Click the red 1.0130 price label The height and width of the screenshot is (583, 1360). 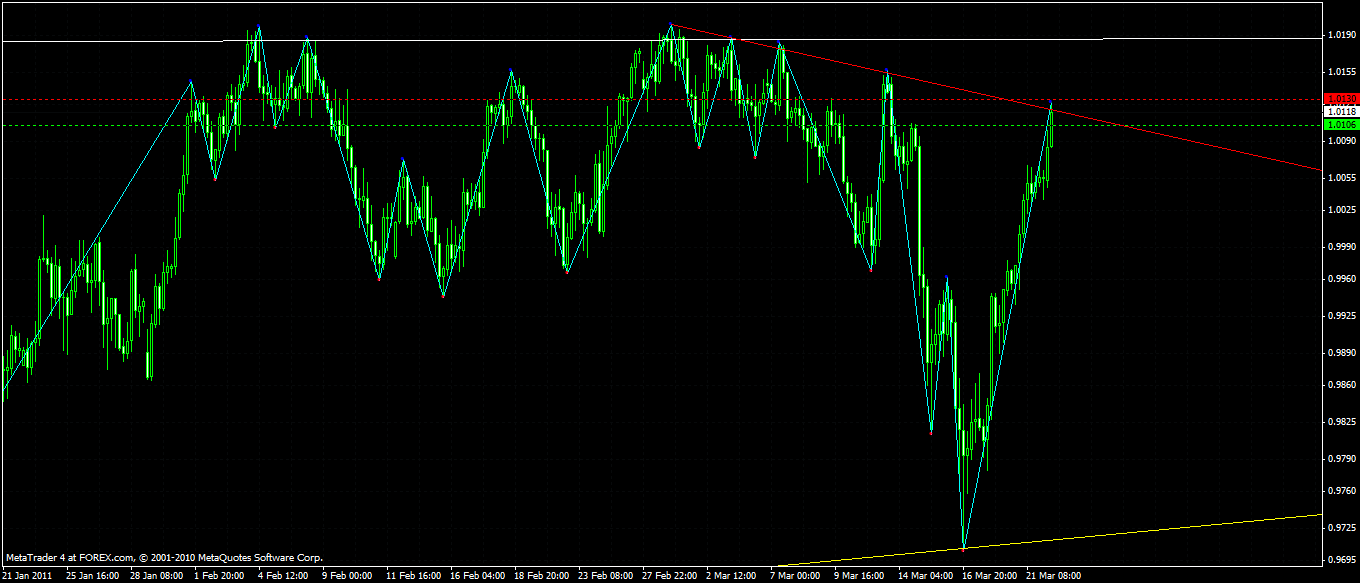click(1340, 99)
